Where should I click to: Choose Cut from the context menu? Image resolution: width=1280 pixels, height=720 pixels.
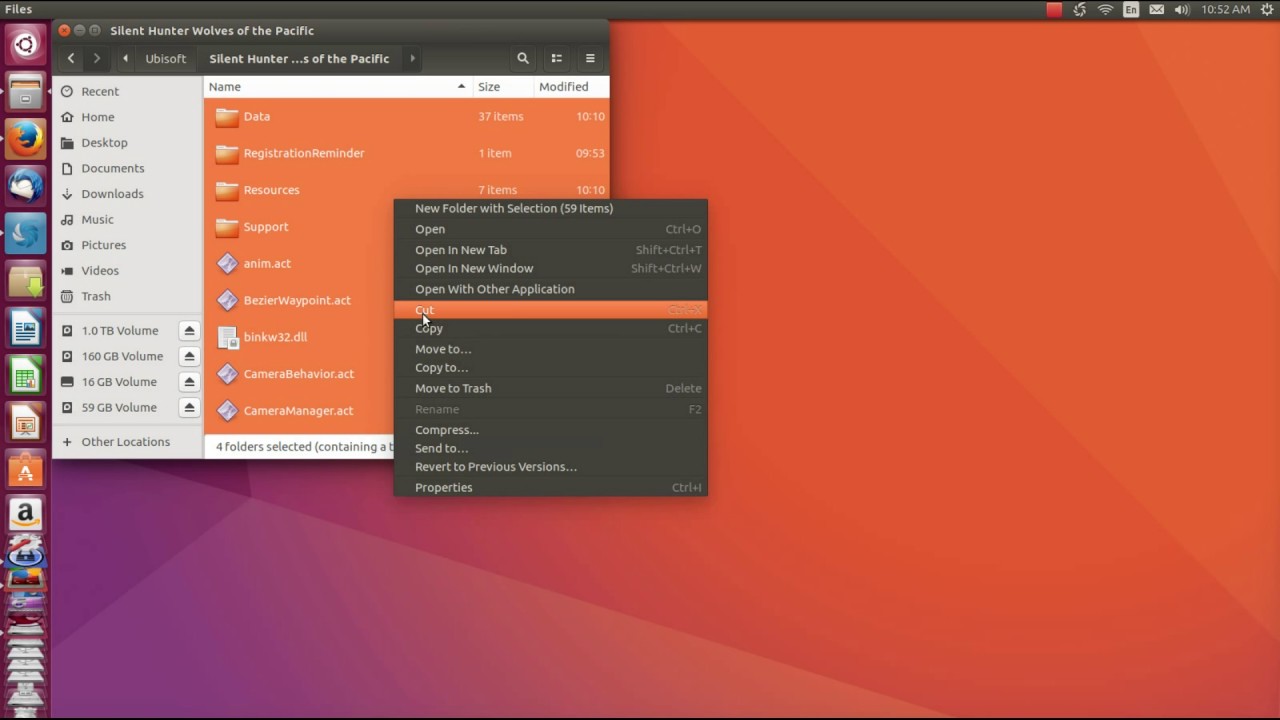click(x=551, y=310)
